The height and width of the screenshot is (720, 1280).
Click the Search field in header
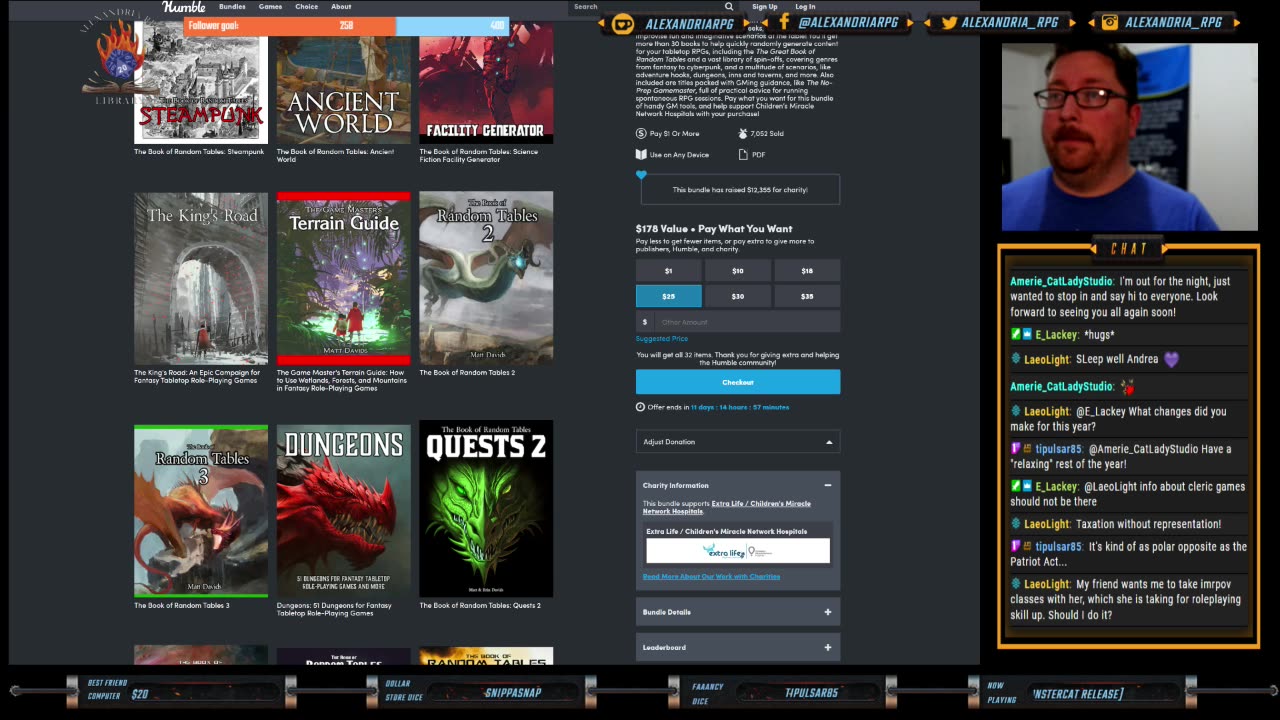[645, 6]
